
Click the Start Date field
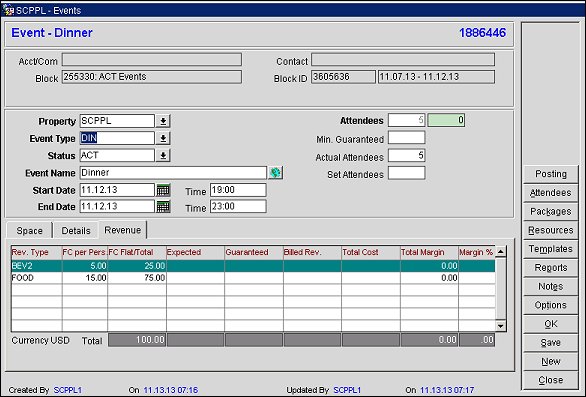(117, 190)
